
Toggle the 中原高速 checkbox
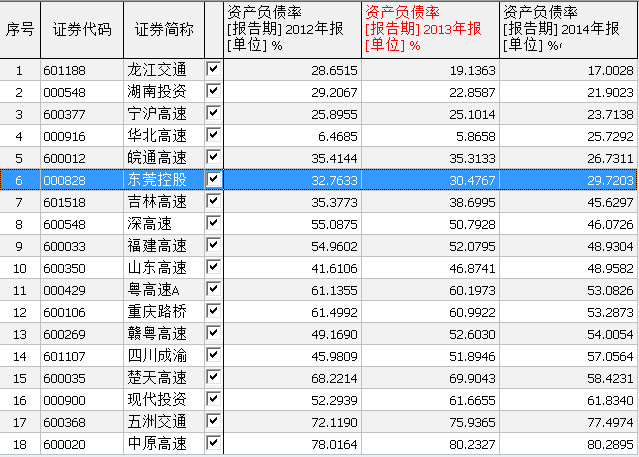214,443
